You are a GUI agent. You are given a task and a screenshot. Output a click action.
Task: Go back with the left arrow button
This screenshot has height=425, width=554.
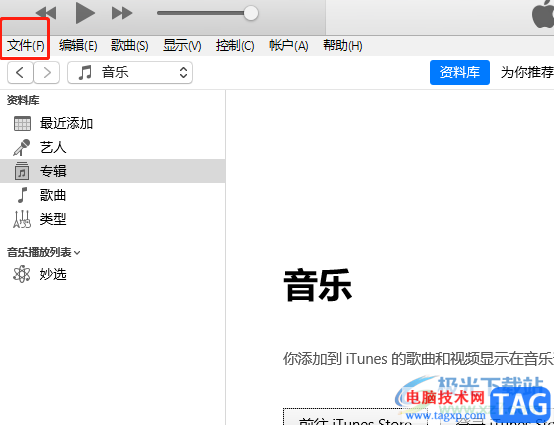(20, 72)
